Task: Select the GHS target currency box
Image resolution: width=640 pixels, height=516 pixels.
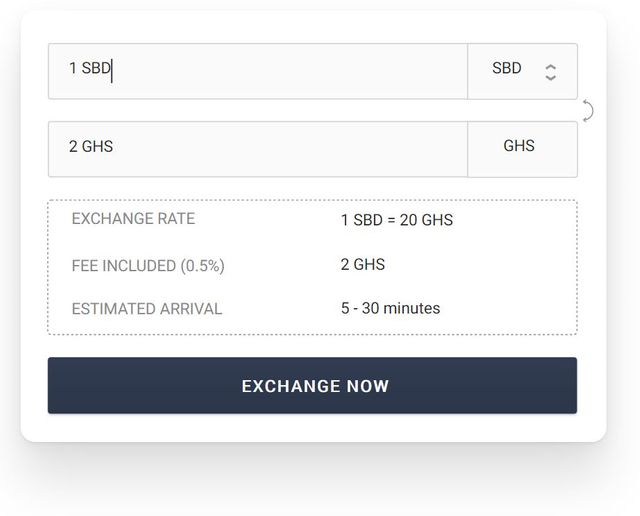Action: tap(522, 149)
